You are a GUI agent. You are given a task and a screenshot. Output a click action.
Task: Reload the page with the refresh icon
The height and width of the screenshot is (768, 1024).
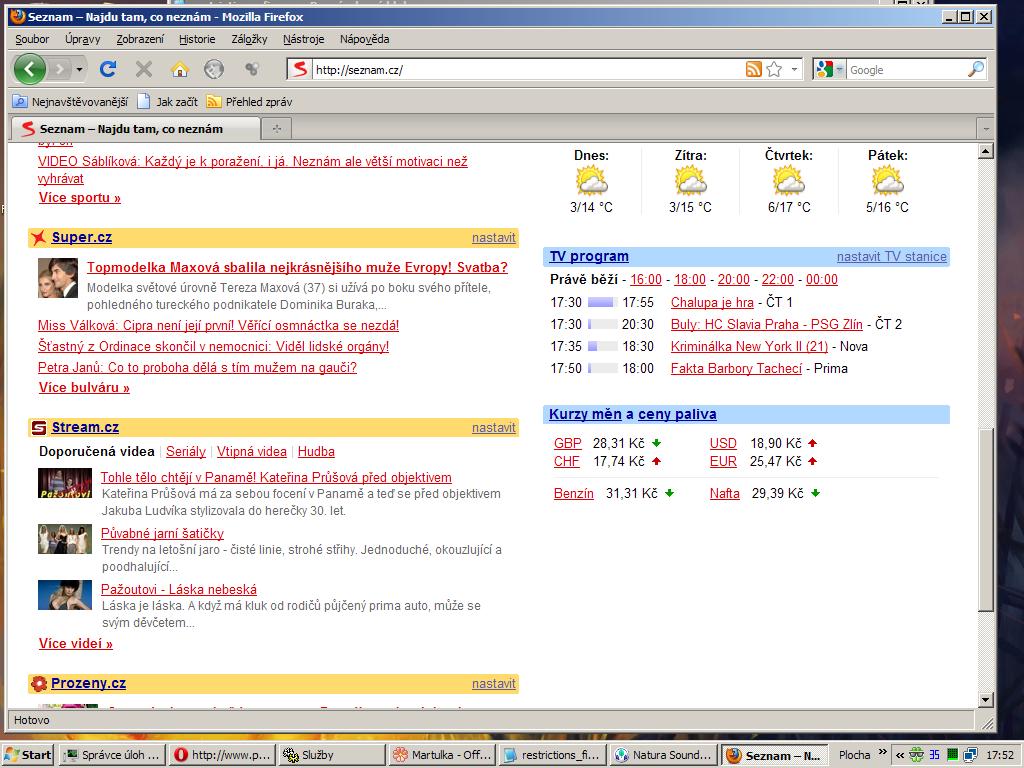coord(108,69)
